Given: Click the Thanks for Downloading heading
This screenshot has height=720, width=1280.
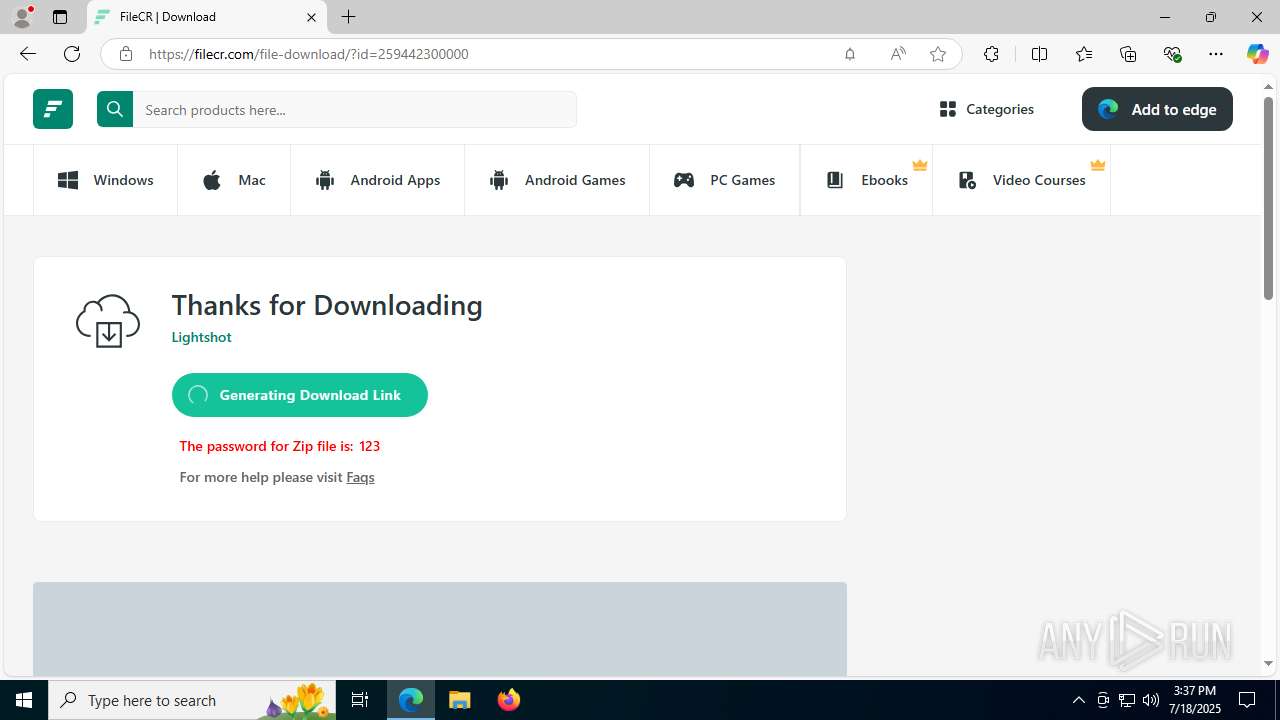Looking at the screenshot, I should pyautogui.click(x=327, y=305).
